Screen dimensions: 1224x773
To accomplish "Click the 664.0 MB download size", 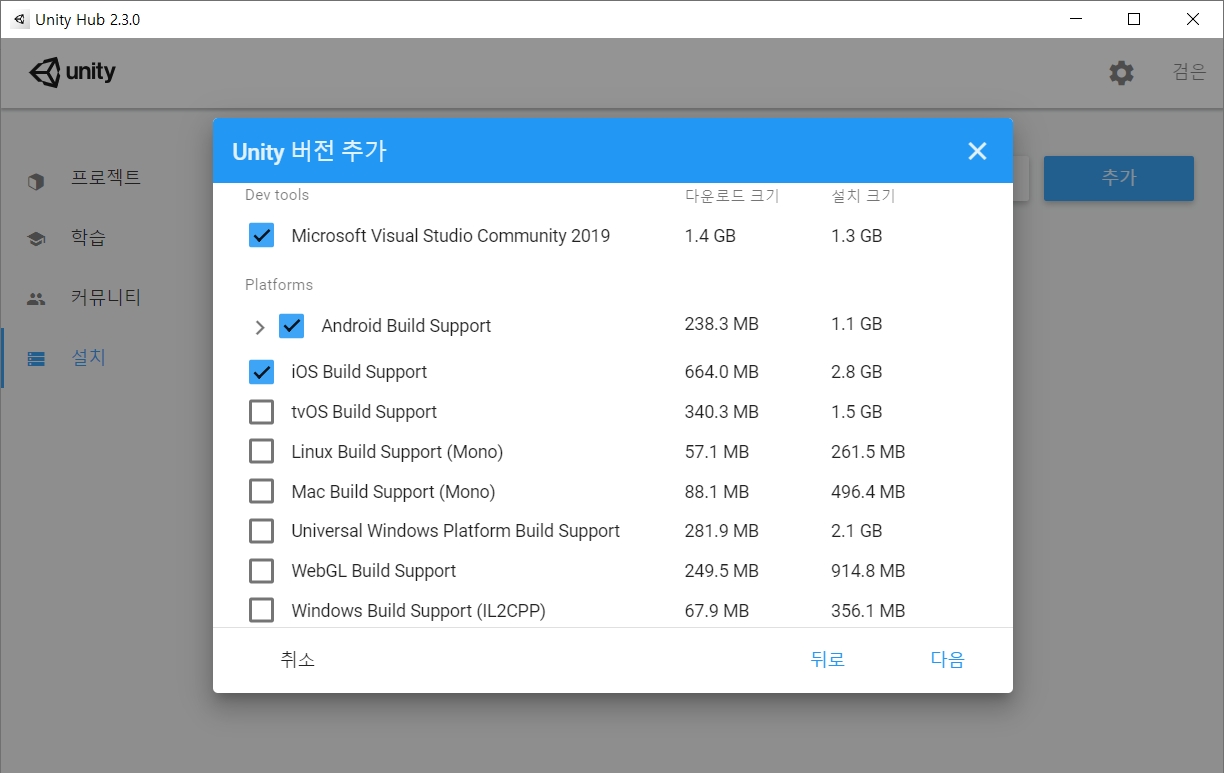I will click(x=722, y=372).
